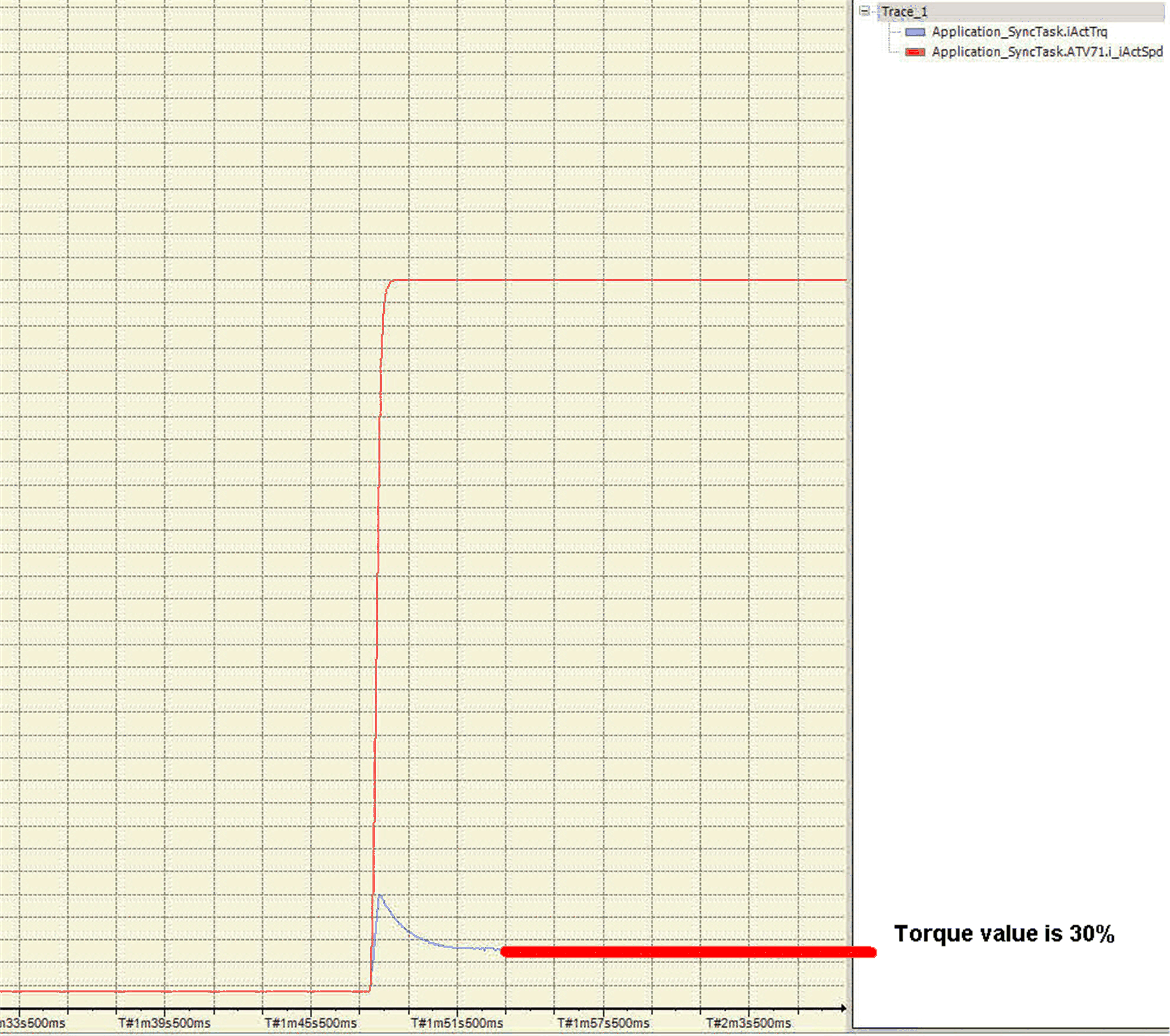Click the T#1m45s500ms time axis label
Viewport: 1170px width, 1036px height.
pyautogui.click(x=310, y=1024)
